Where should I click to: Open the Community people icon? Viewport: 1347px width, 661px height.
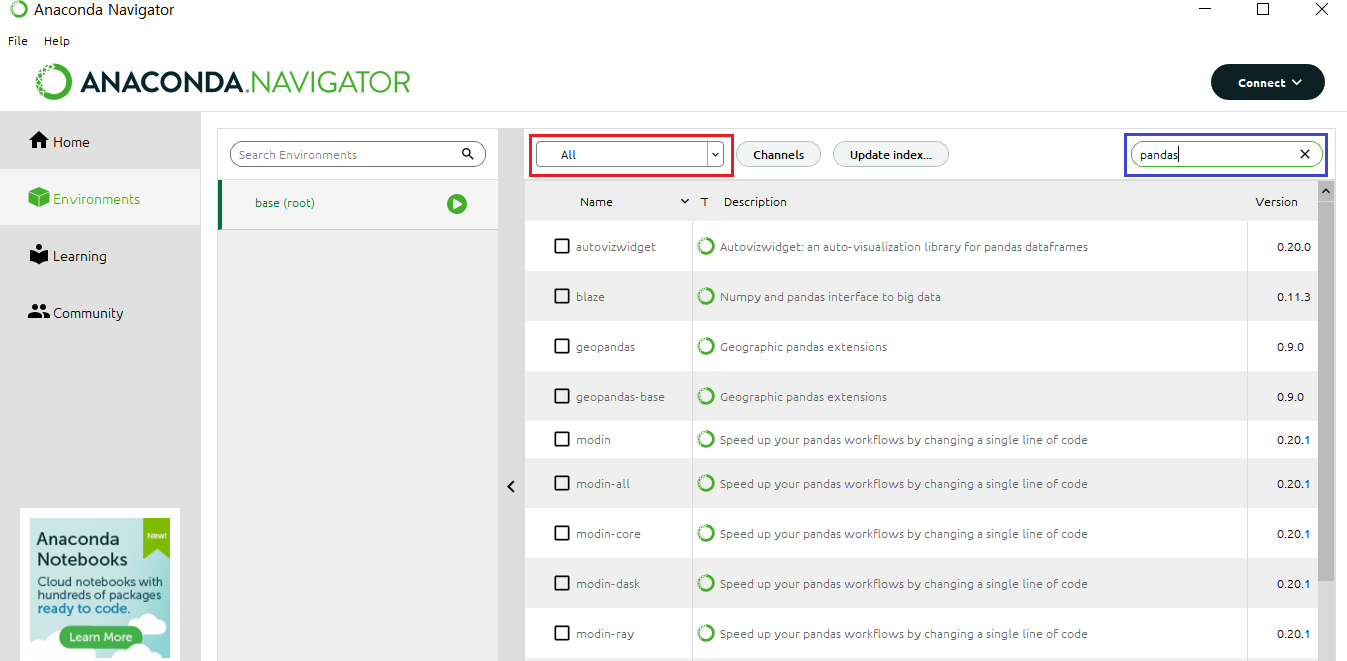click(39, 311)
